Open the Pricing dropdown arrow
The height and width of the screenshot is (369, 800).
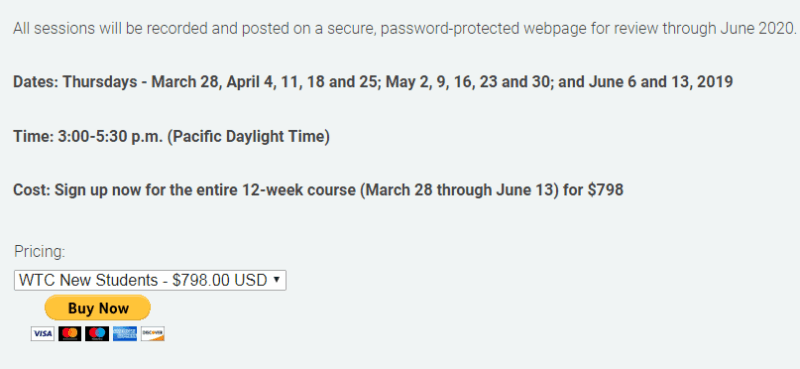[x=277, y=280]
